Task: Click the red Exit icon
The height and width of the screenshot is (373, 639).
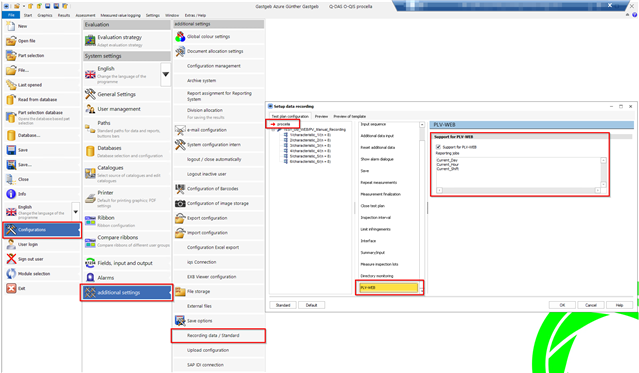Action: 11,288
